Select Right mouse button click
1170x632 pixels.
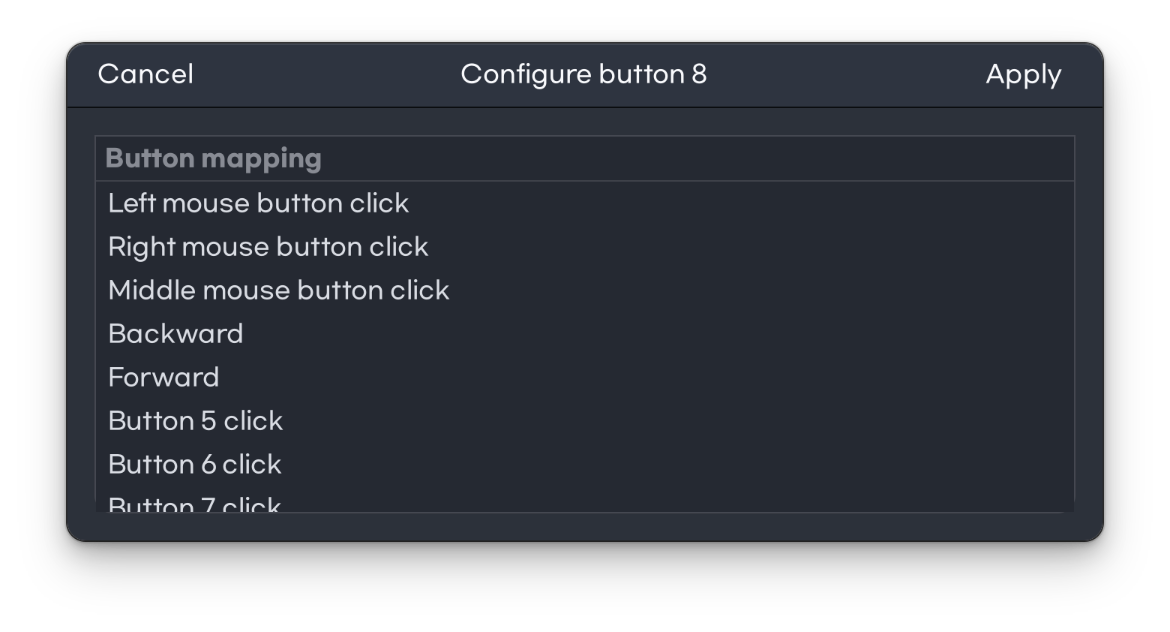tap(268, 247)
